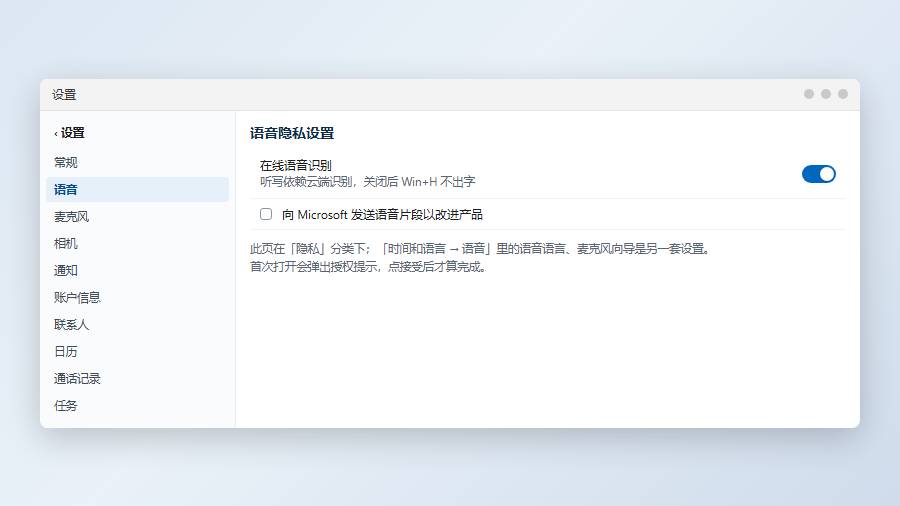Click the note 首次打开会弹出授权提示
Viewport: 900px width, 506px height.
(x=368, y=267)
